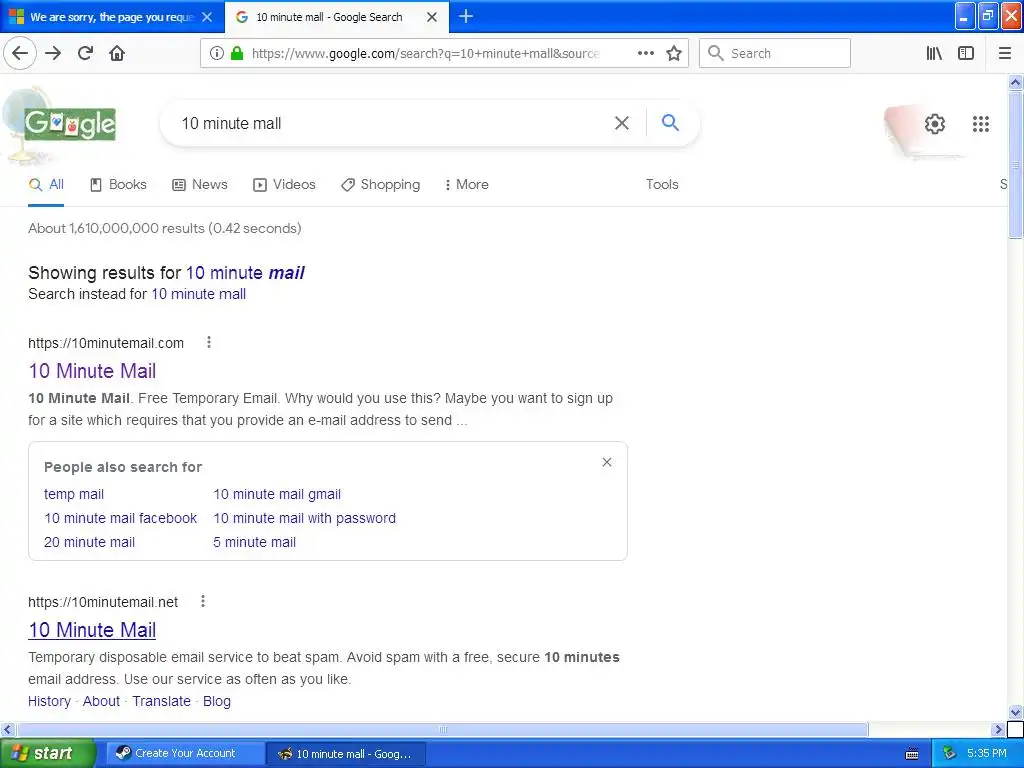Open page actions three-dot menu in address bar
Screen dimensions: 1024x768
pyautogui.click(x=645, y=54)
